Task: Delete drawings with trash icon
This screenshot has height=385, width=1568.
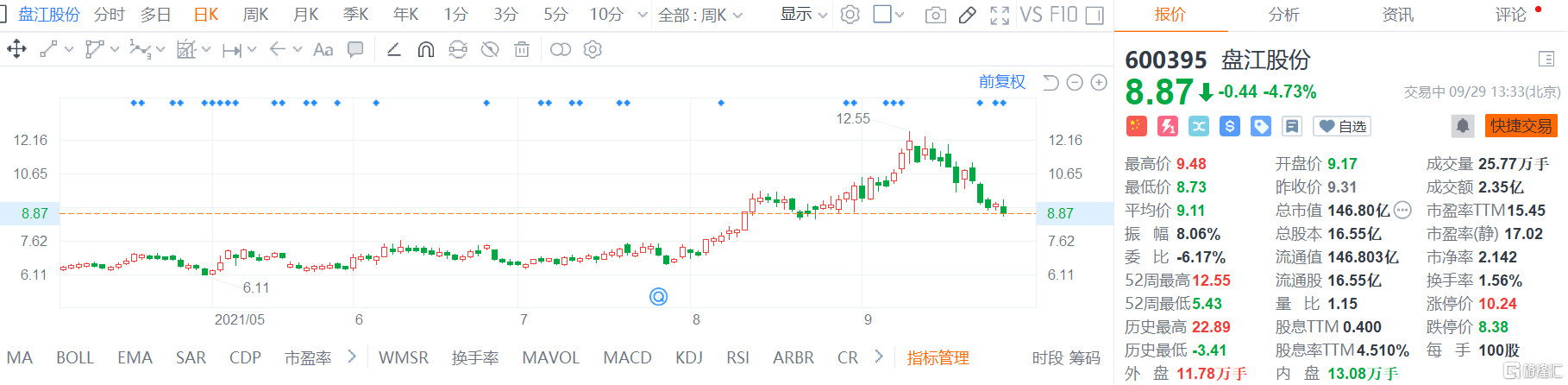Action: pyautogui.click(x=522, y=49)
